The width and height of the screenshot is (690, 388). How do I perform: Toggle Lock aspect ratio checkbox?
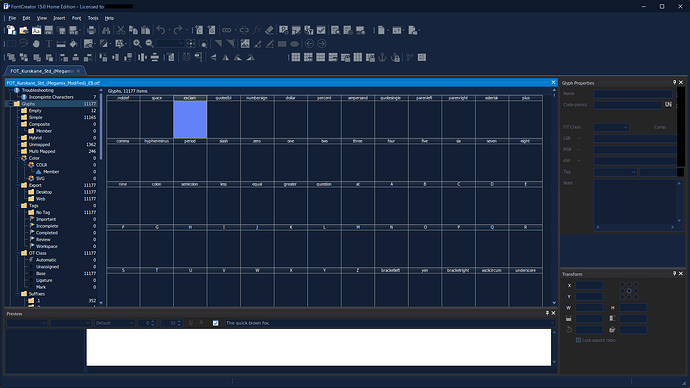click(x=578, y=340)
